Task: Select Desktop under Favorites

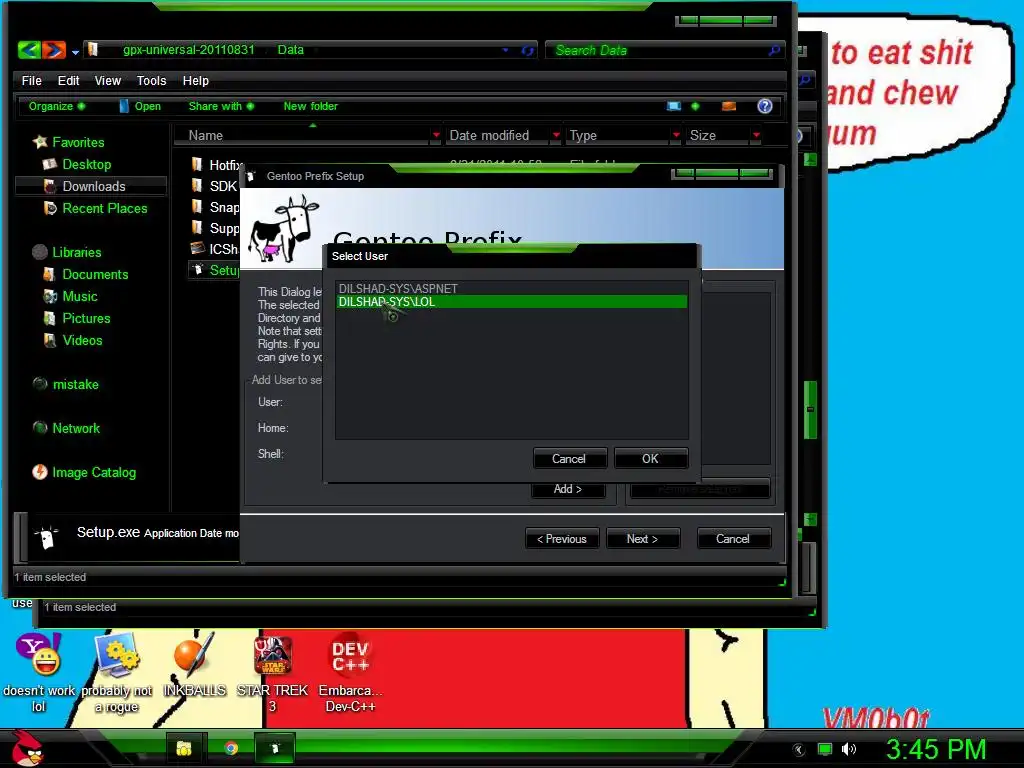Action: coord(87,165)
